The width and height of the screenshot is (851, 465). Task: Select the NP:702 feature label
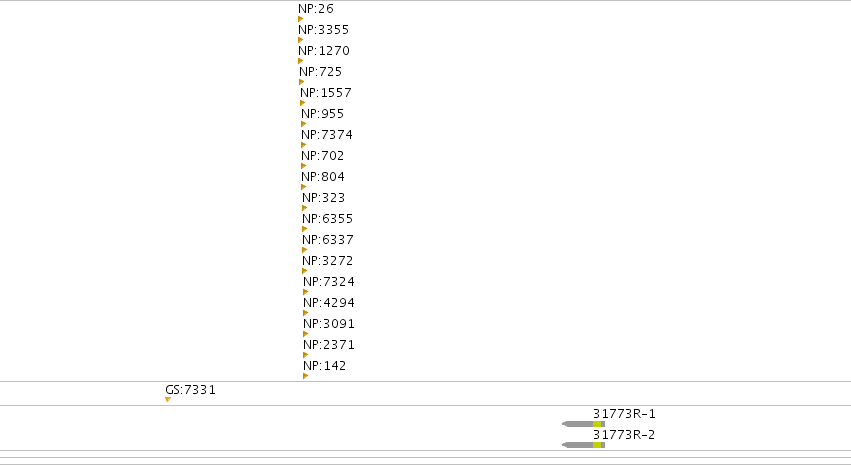(323, 156)
